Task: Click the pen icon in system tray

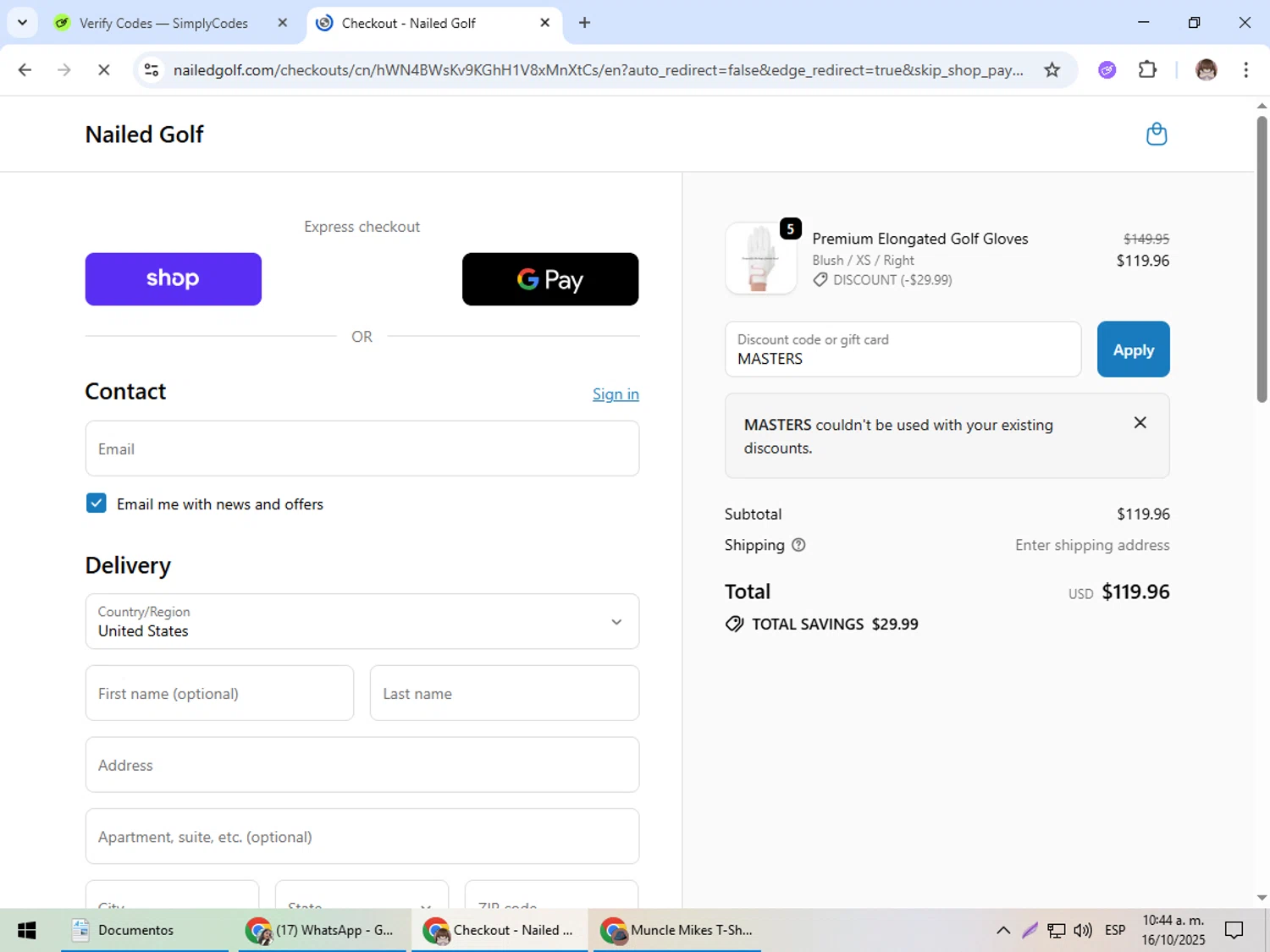Action: (1030, 930)
